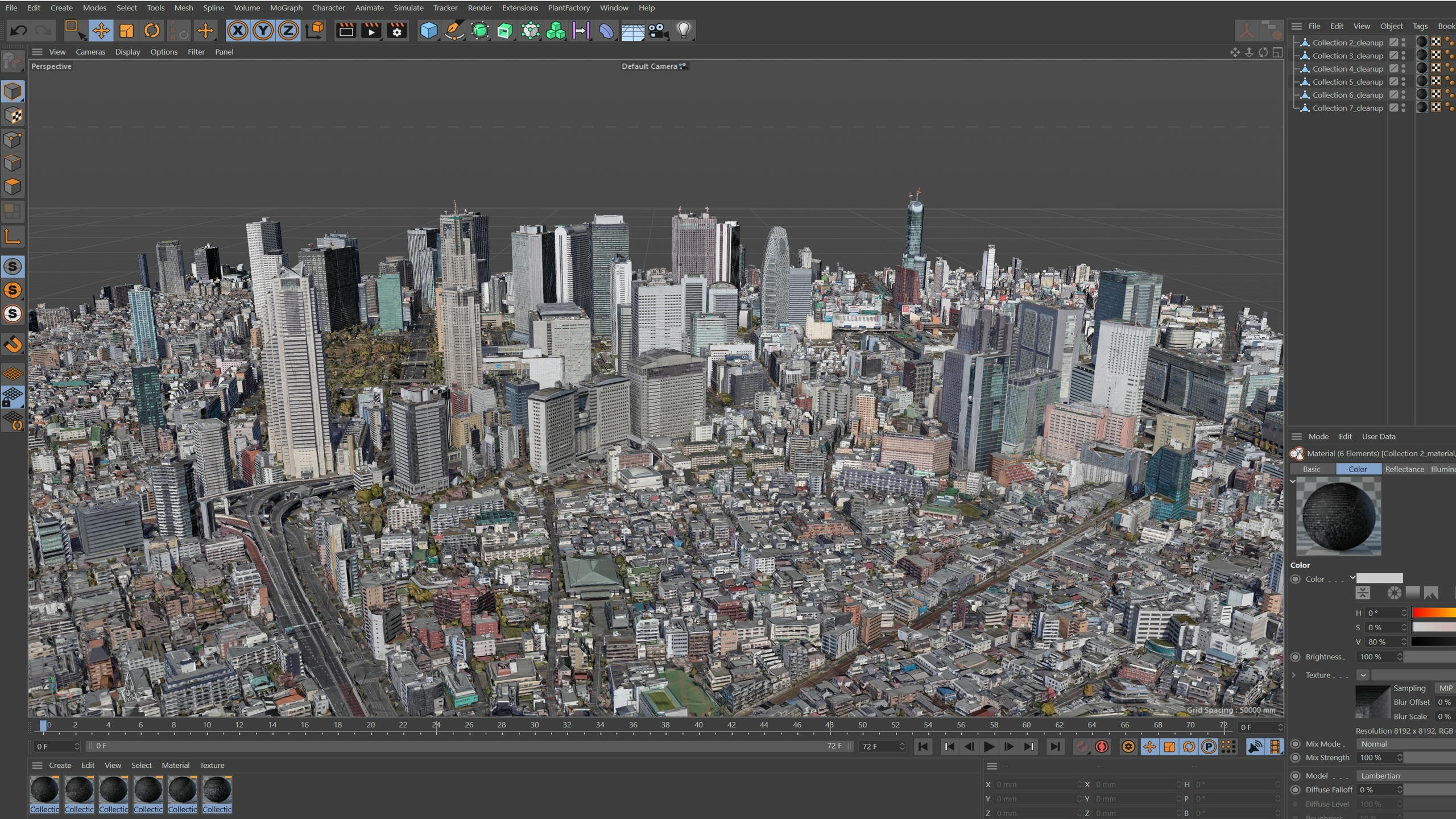Open Material manager Create menu
Screen dimensions: 1456x819
click(60, 766)
